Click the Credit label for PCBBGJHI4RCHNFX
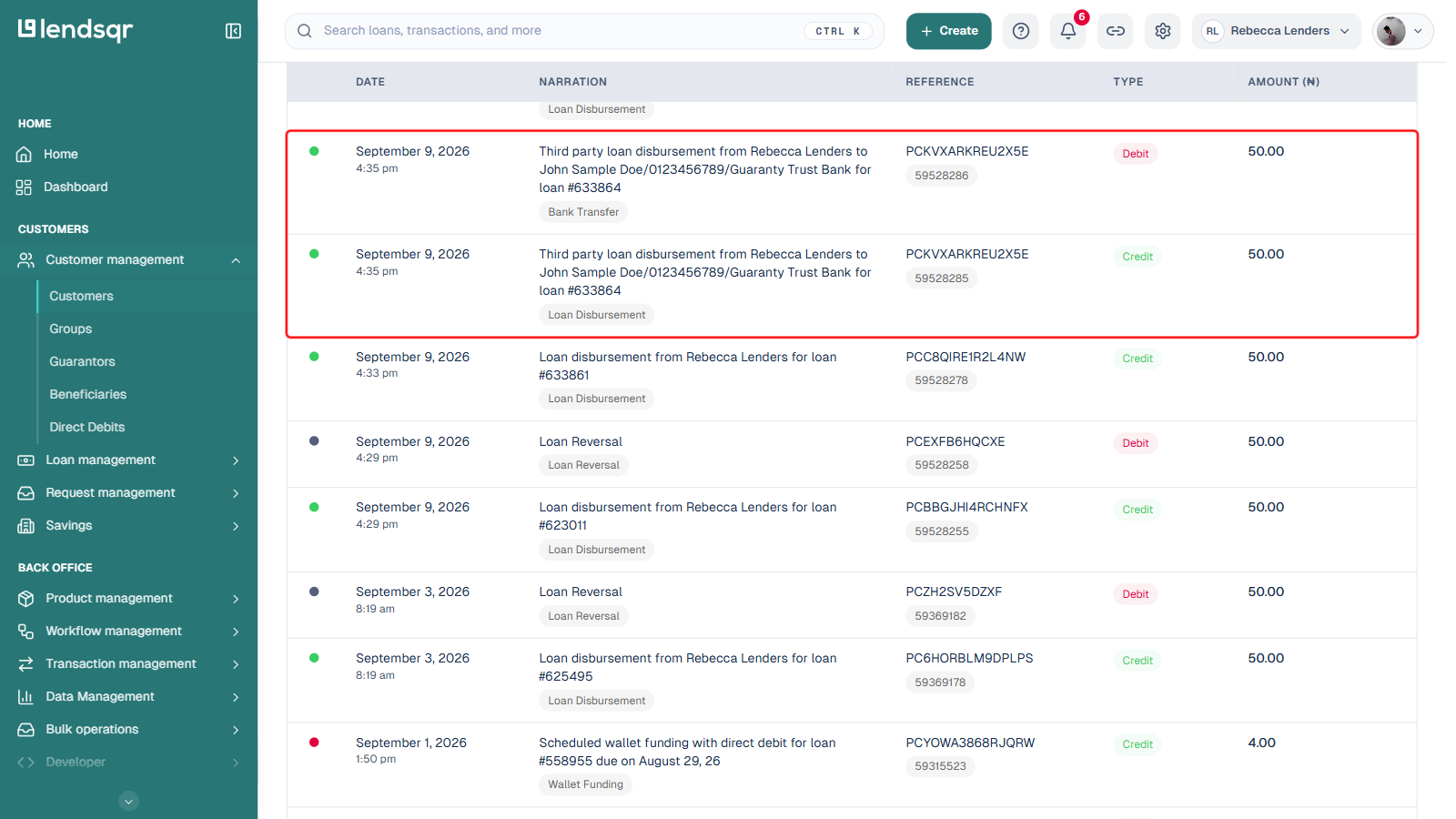Screen dimensions: 1456x819 [1137, 510]
